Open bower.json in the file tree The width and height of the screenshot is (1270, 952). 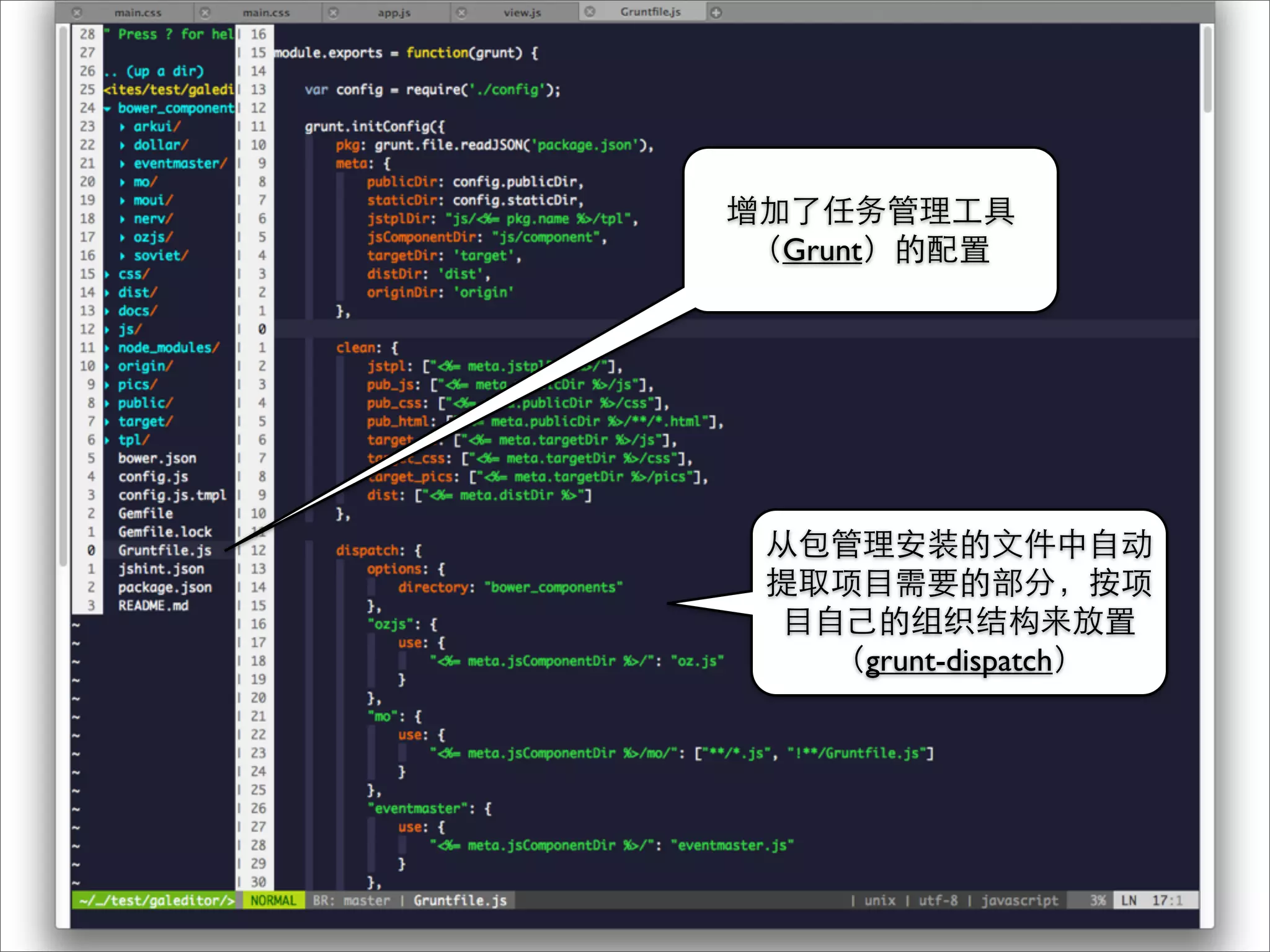tap(157, 459)
